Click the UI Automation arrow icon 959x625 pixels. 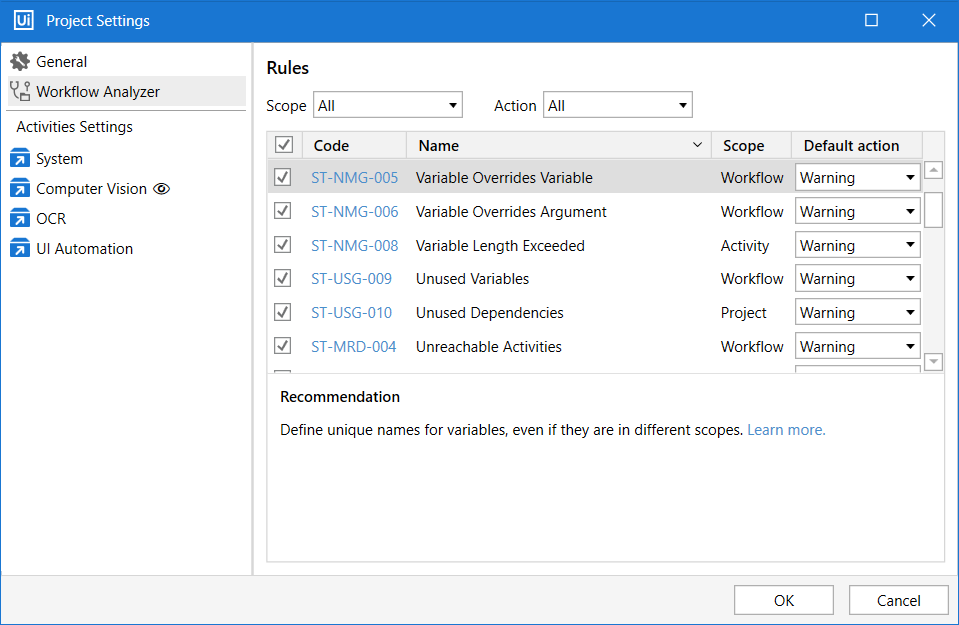click(x=20, y=249)
